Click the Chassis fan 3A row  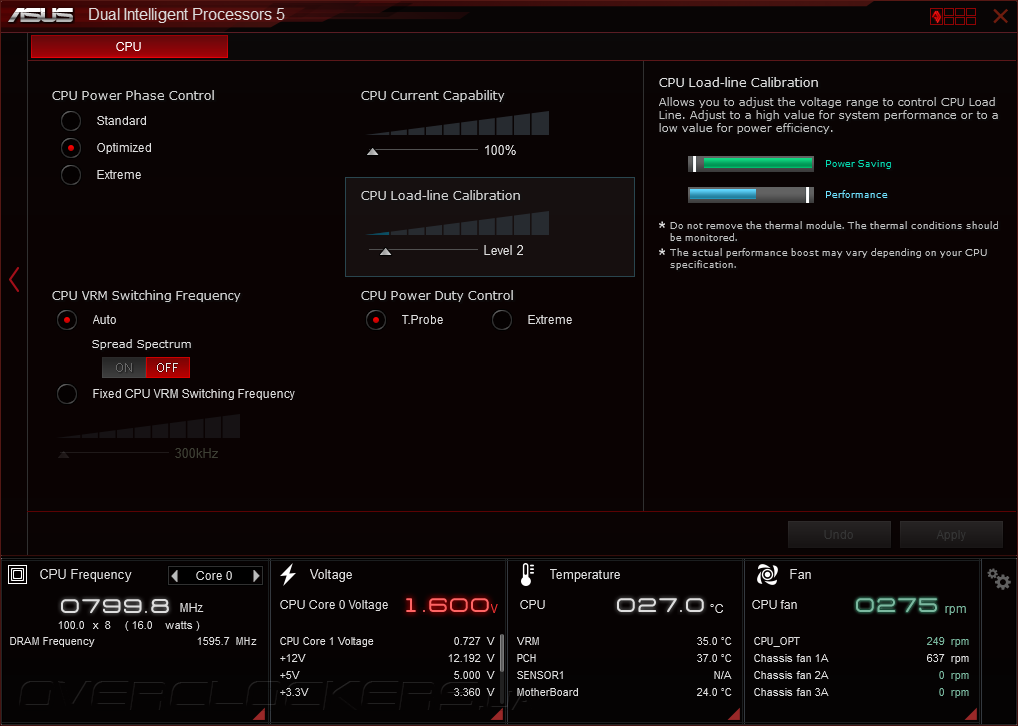coord(861,692)
